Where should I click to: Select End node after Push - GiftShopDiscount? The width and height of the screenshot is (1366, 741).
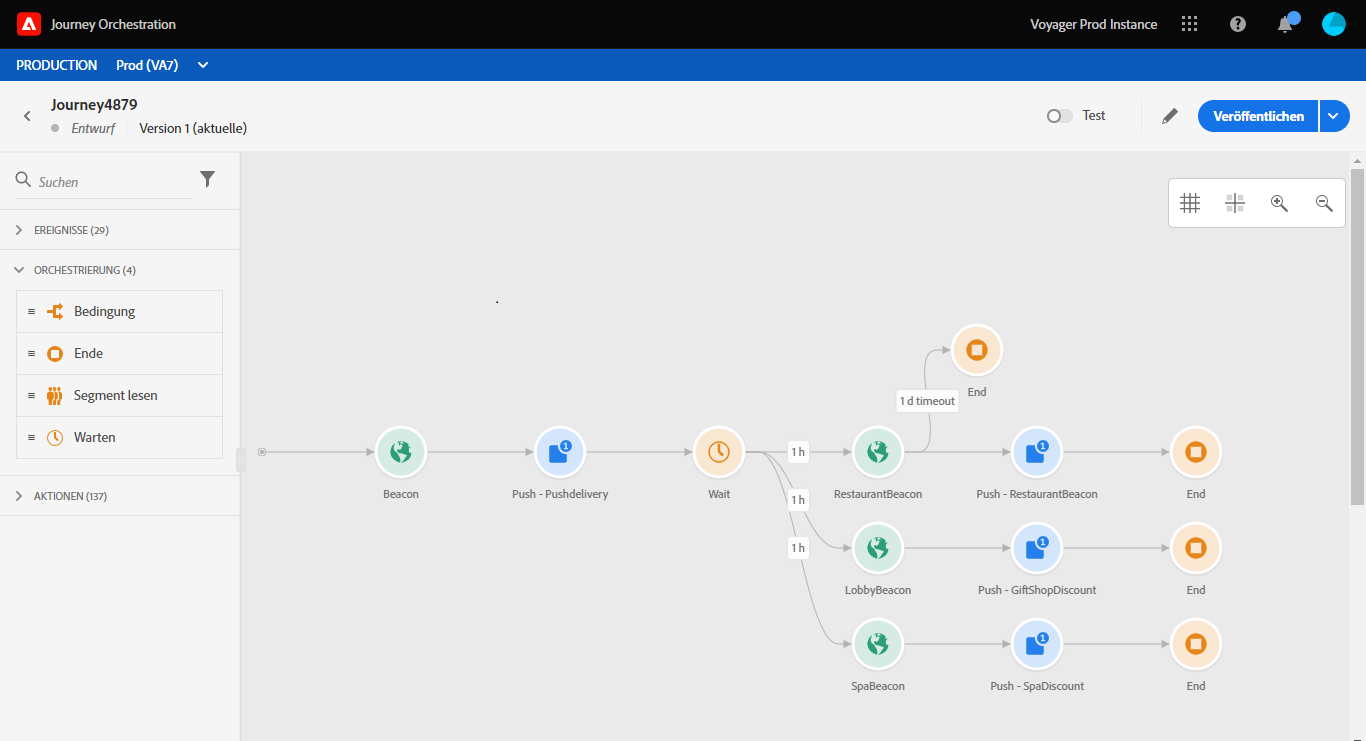point(1196,548)
